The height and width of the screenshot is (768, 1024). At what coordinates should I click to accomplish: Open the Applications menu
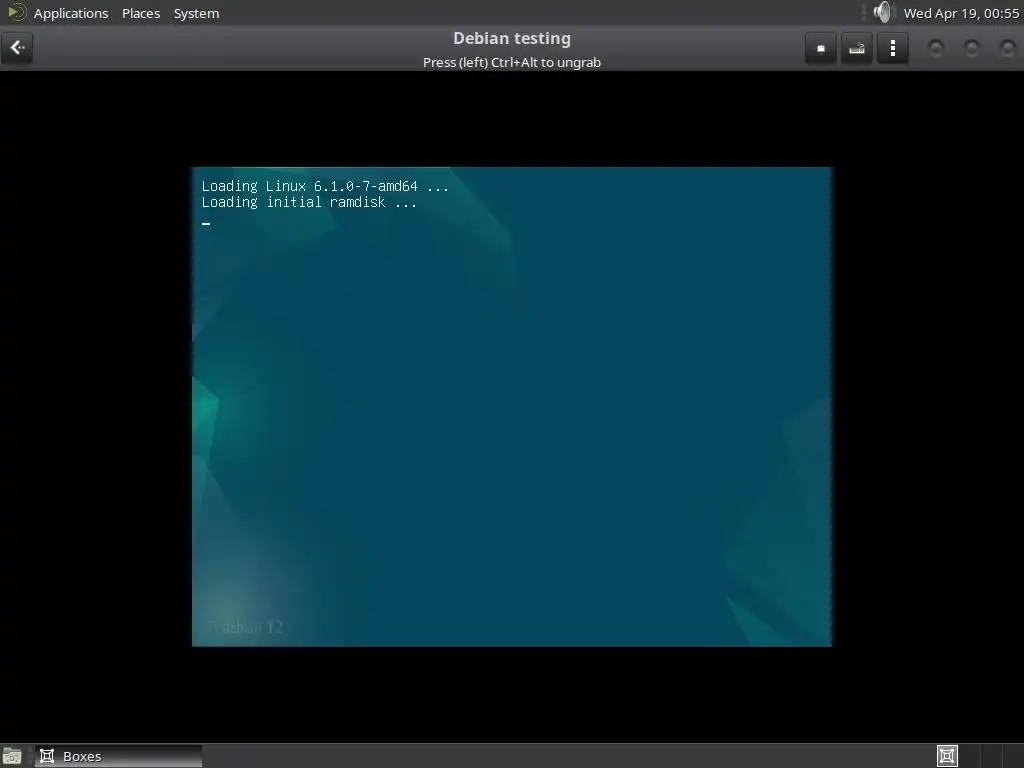pos(71,13)
